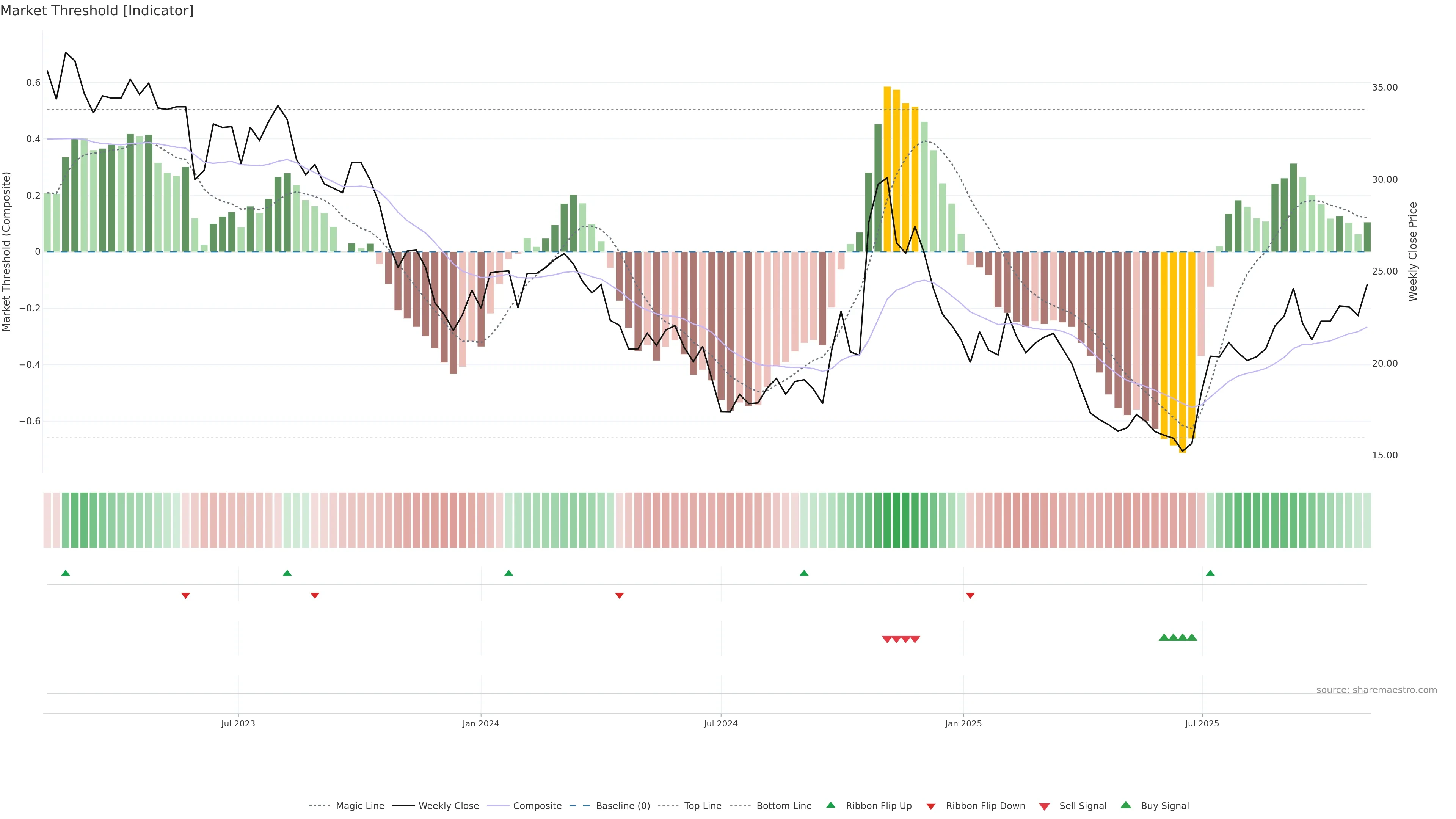Viewport: 1456px width, 819px height.
Task: Click the Ribbon Flip Up marker after Jul 2025
Action: [1210, 573]
